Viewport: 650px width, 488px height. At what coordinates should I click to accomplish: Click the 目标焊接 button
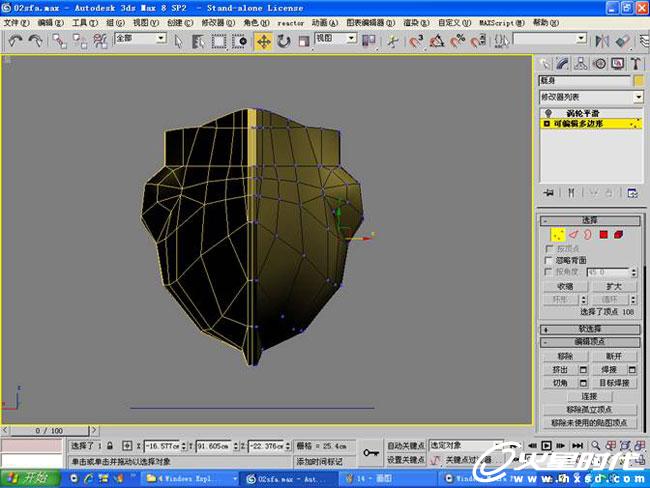[614, 383]
